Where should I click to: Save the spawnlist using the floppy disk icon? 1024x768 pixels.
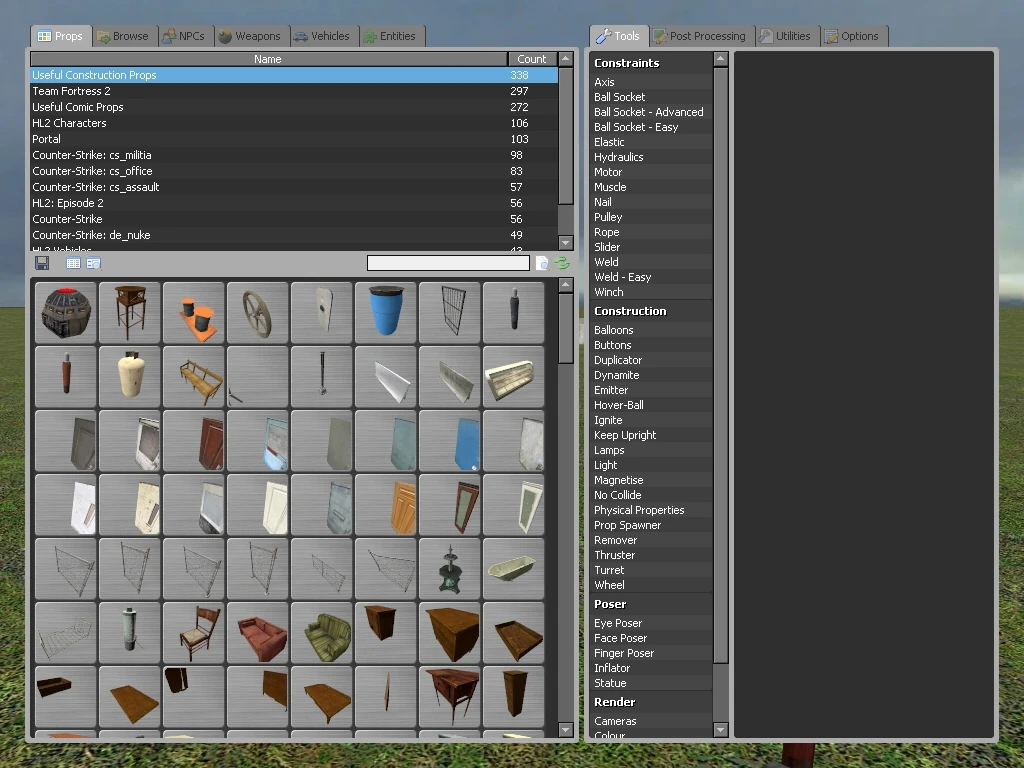[x=41, y=263]
